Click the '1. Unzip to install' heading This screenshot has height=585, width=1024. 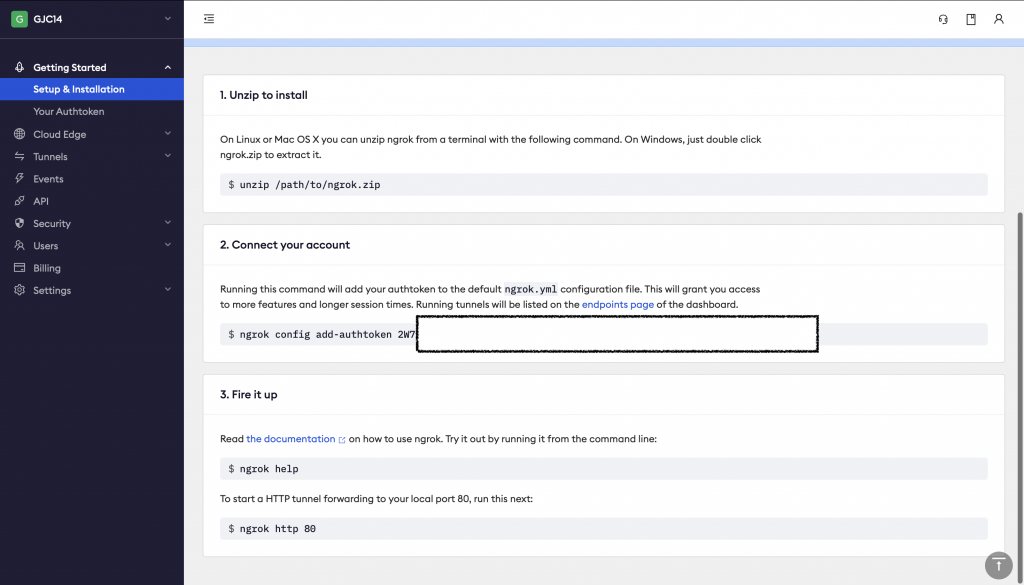tap(264, 95)
